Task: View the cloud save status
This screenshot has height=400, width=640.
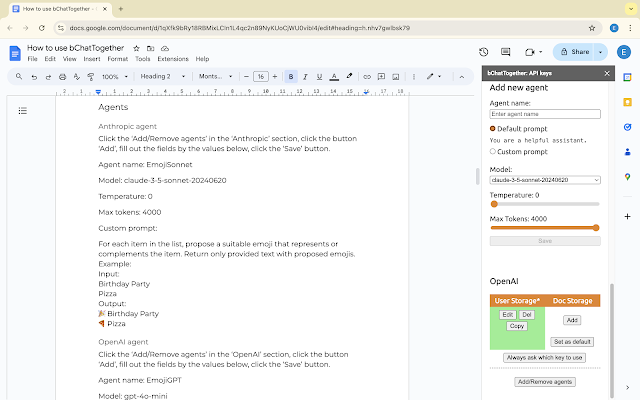Action: click(x=165, y=48)
